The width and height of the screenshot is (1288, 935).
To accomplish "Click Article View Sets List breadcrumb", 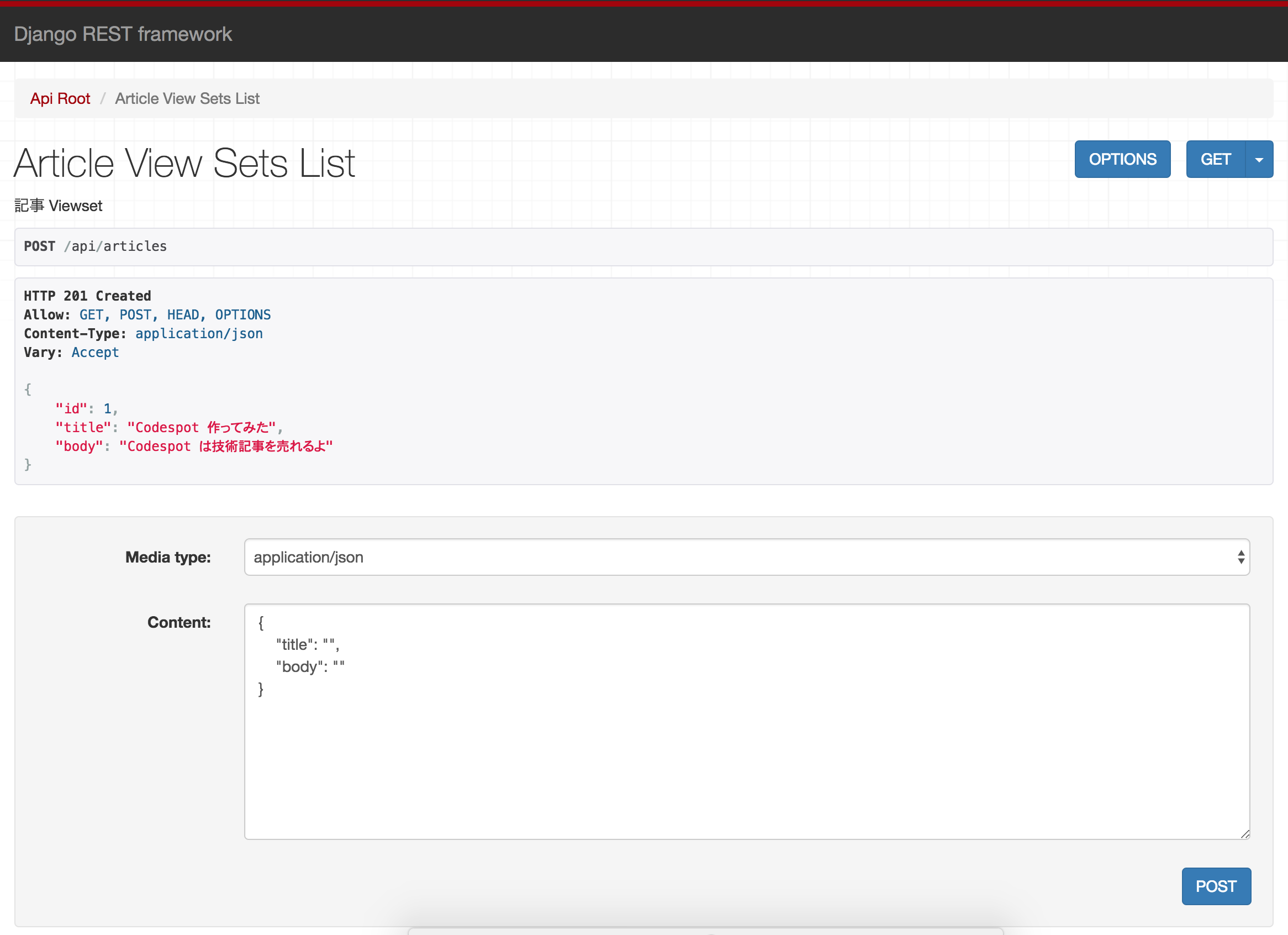I will (x=187, y=99).
